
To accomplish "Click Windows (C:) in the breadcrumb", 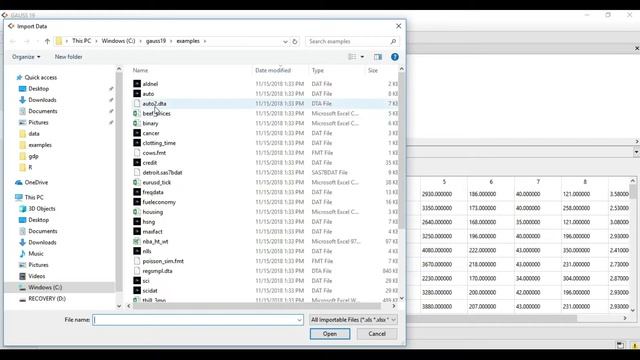I will pos(118,41).
